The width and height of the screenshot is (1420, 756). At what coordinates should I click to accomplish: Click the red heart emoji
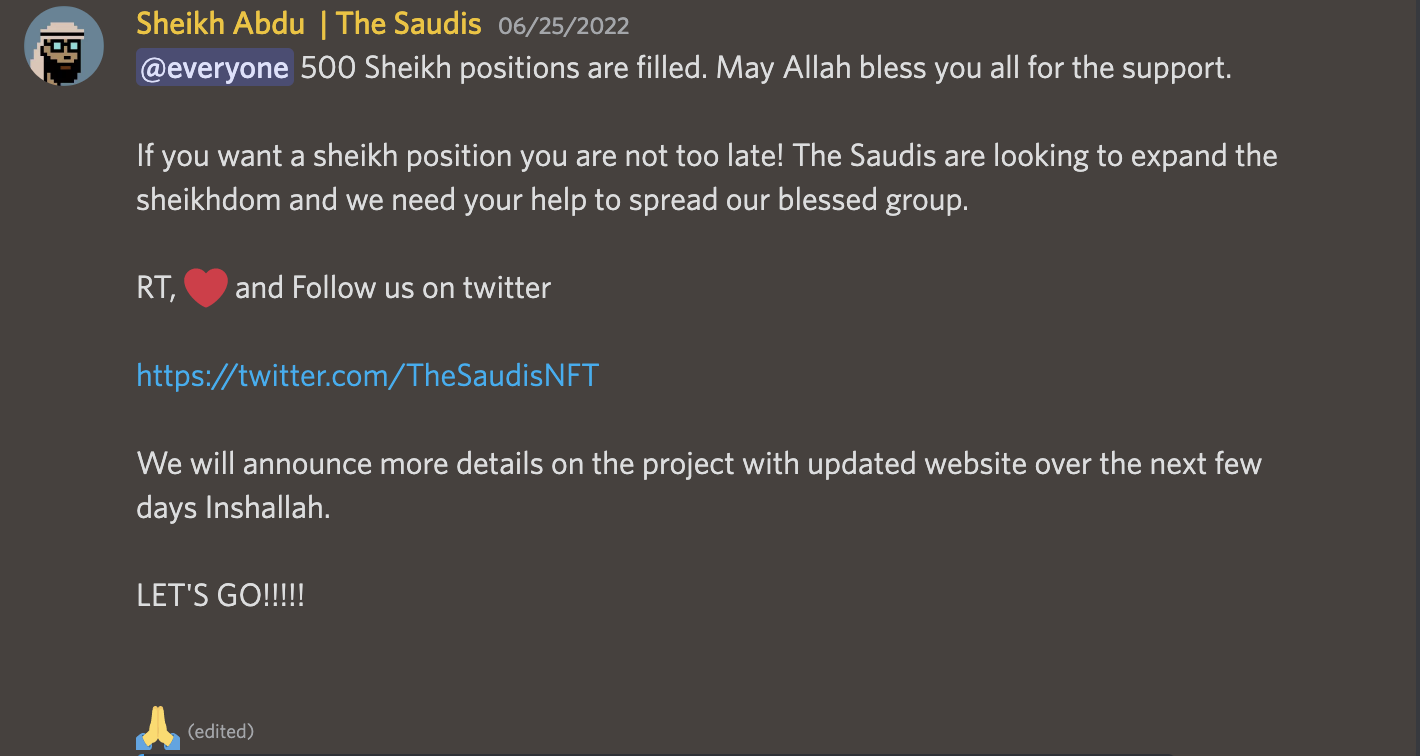click(x=206, y=288)
